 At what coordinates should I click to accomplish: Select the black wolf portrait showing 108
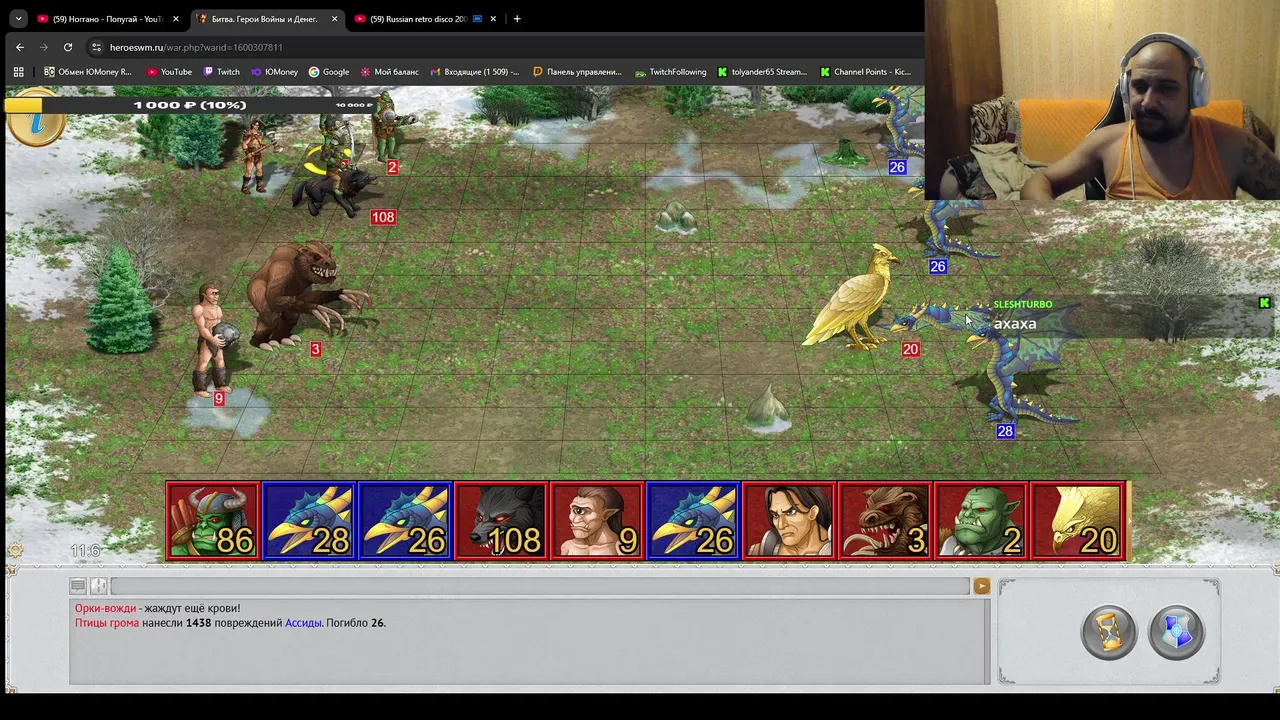501,521
